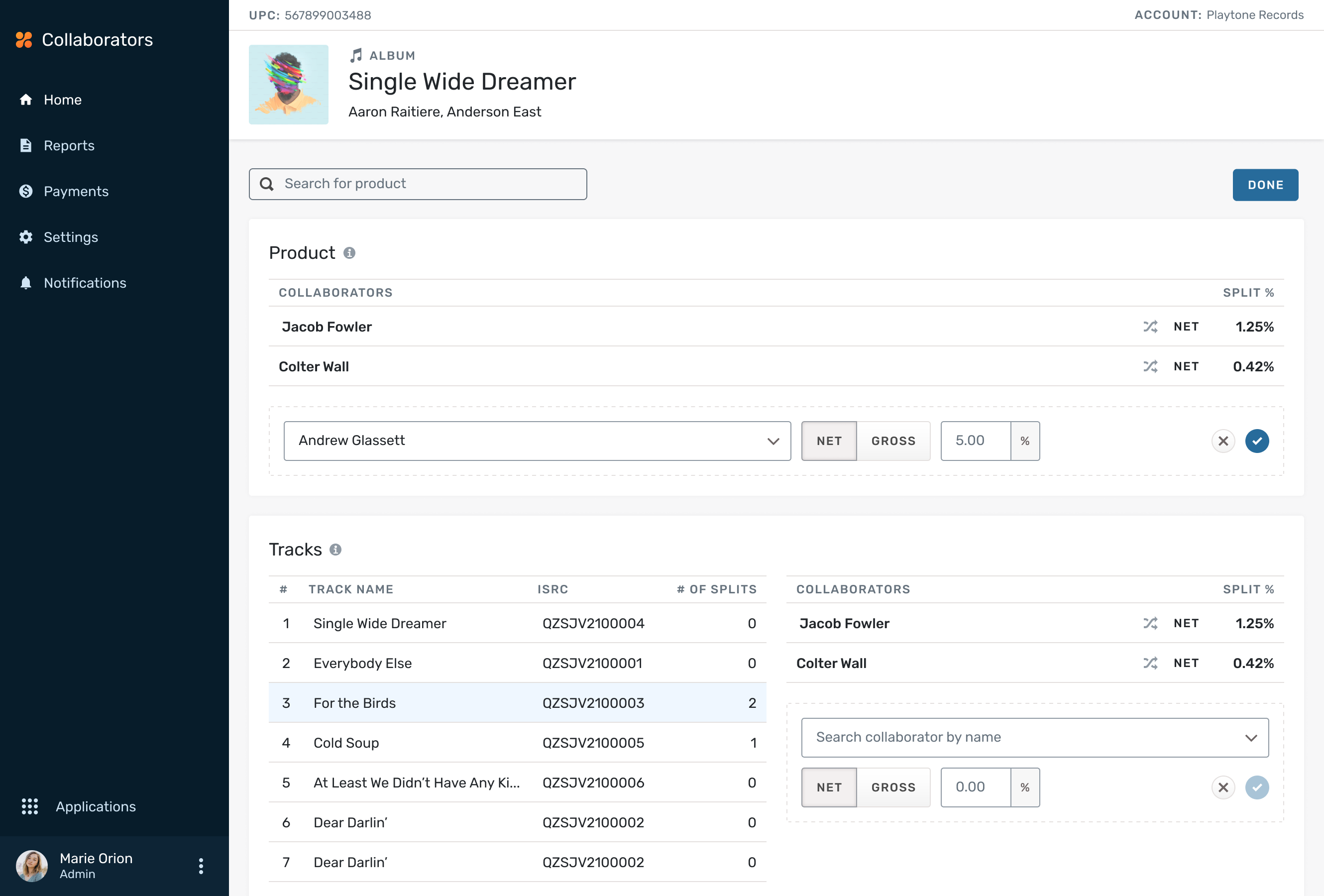Click the info icon beside Product heading
1324x896 pixels.
pyautogui.click(x=349, y=253)
